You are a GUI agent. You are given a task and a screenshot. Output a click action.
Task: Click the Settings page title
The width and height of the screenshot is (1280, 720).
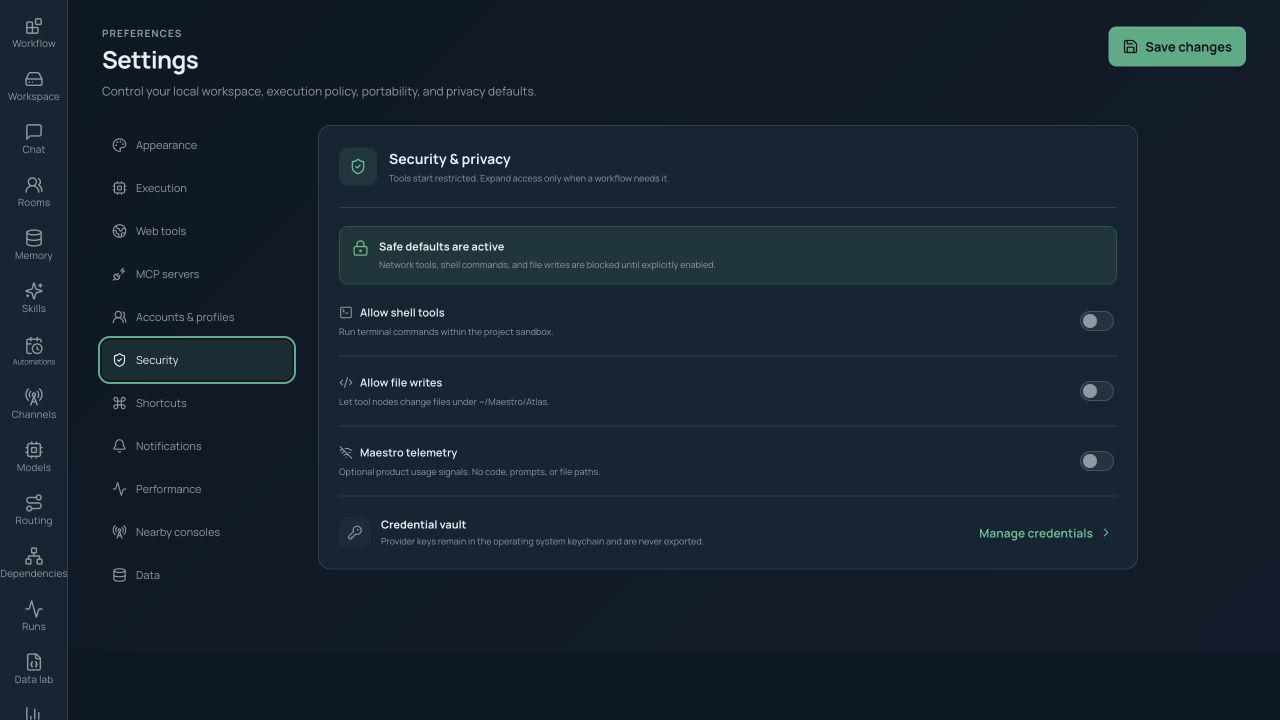pyautogui.click(x=150, y=60)
